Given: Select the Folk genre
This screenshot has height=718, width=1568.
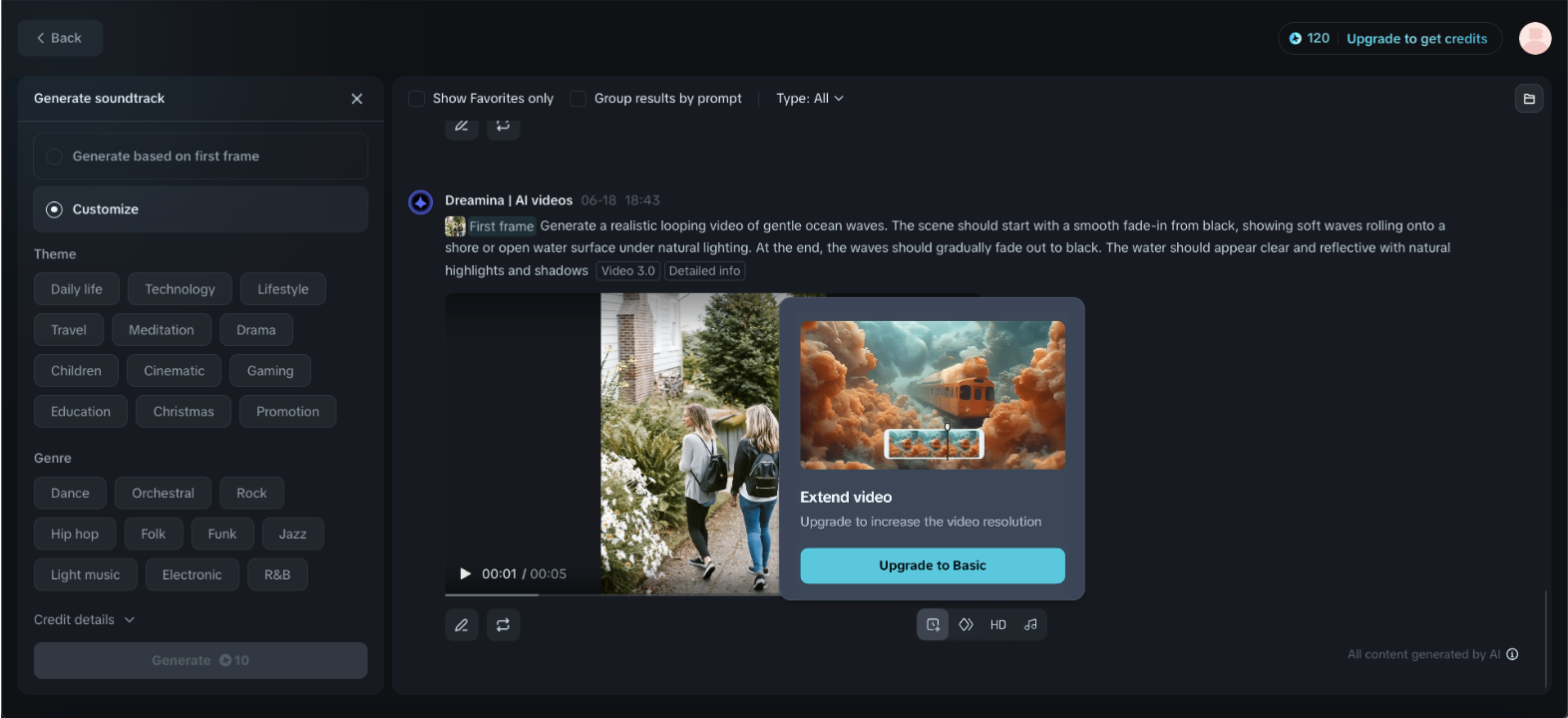Looking at the screenshot, I should point(153,535).
